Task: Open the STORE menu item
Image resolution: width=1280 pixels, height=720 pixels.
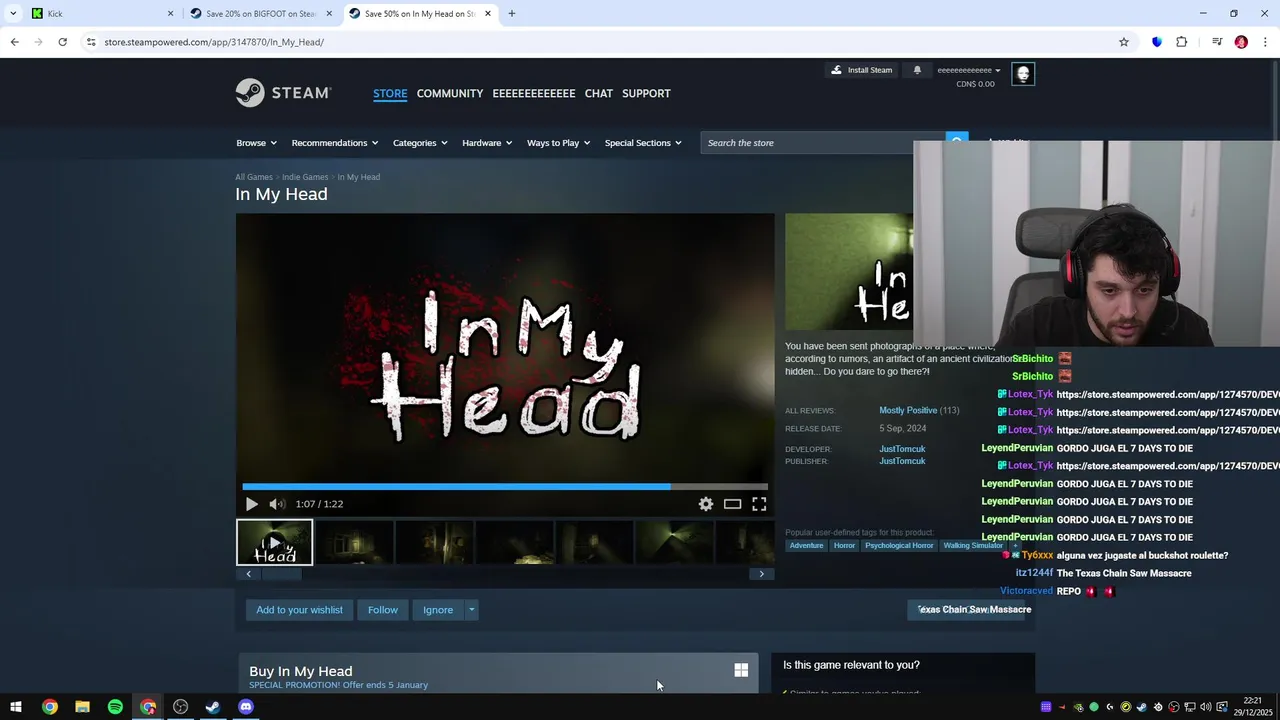Action: [x=390, y=93]
